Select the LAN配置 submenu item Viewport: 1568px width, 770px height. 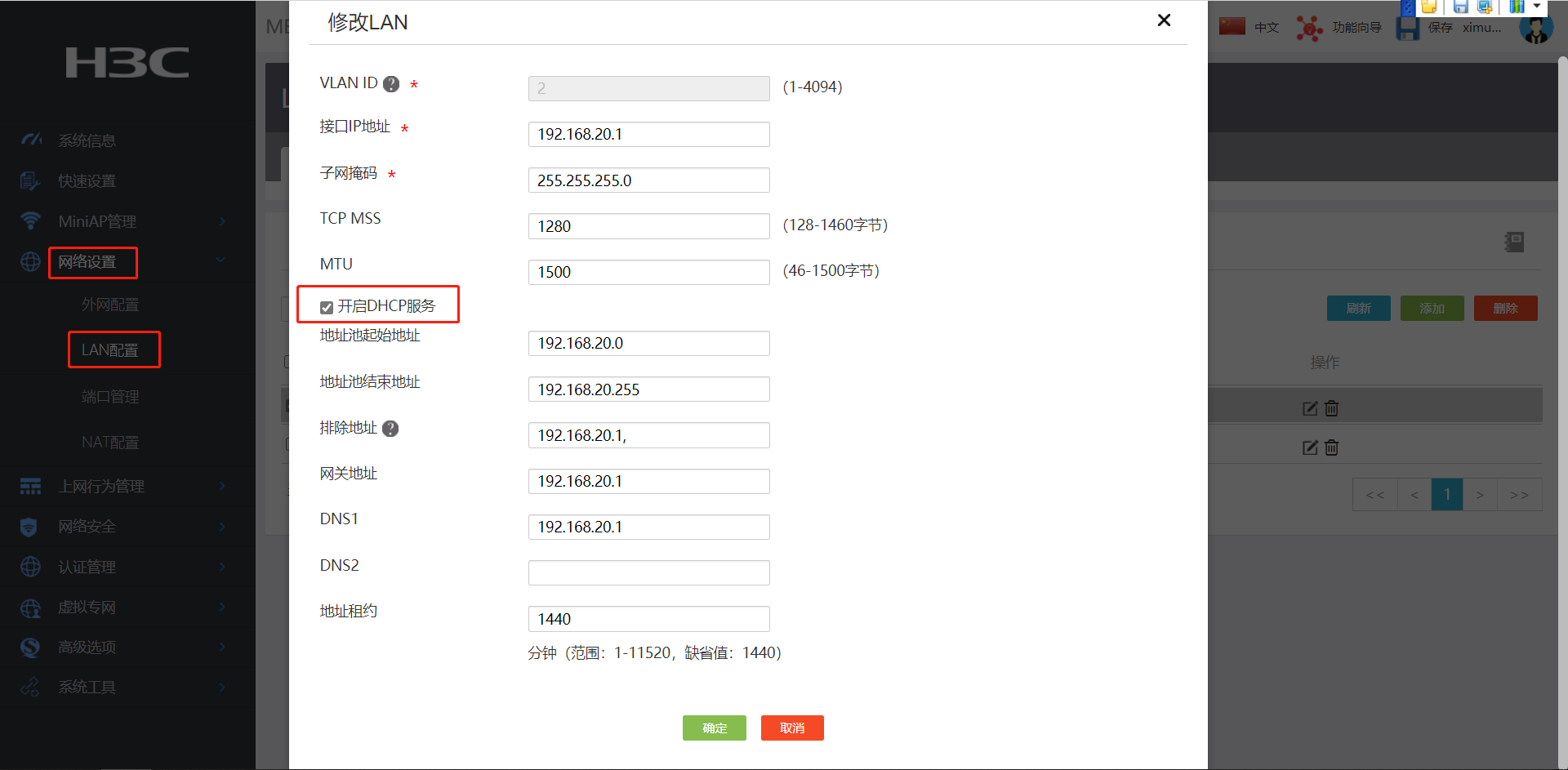click(x=110, y=350)
